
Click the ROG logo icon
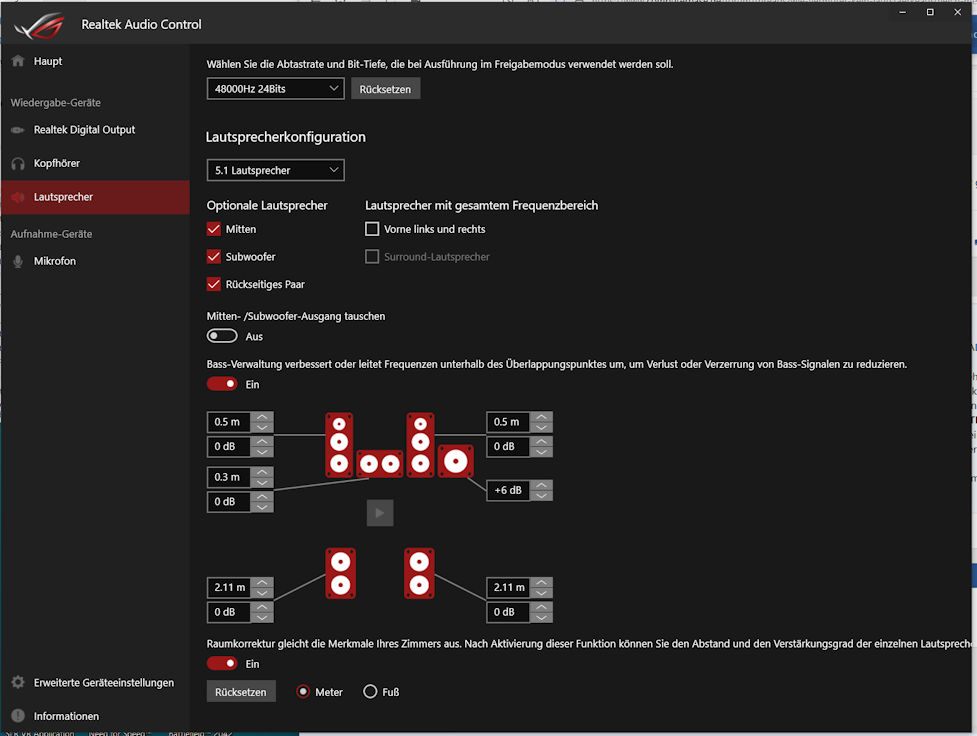39,25
